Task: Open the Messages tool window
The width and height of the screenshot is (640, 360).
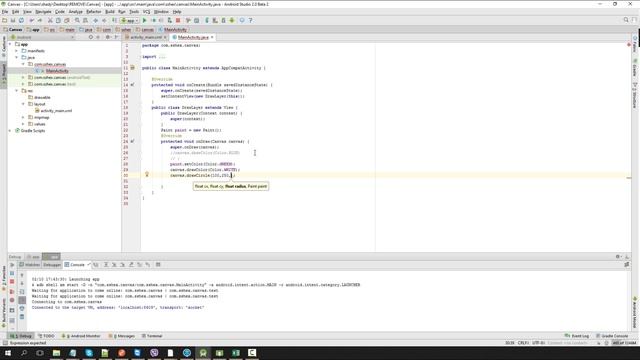Action: tap(122, 336)
